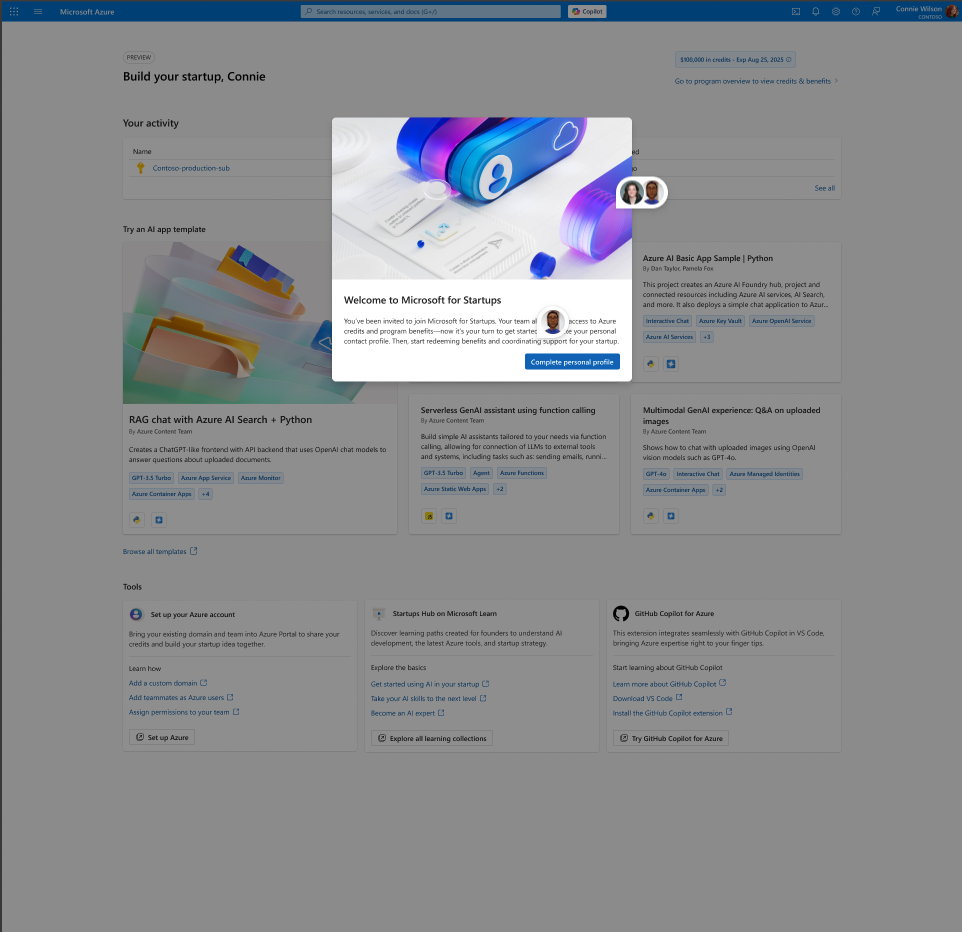Viewport: 962px width, 932px height.
Task: Go to program overview link
Action: pyautogui.click(x=752, y=81)
